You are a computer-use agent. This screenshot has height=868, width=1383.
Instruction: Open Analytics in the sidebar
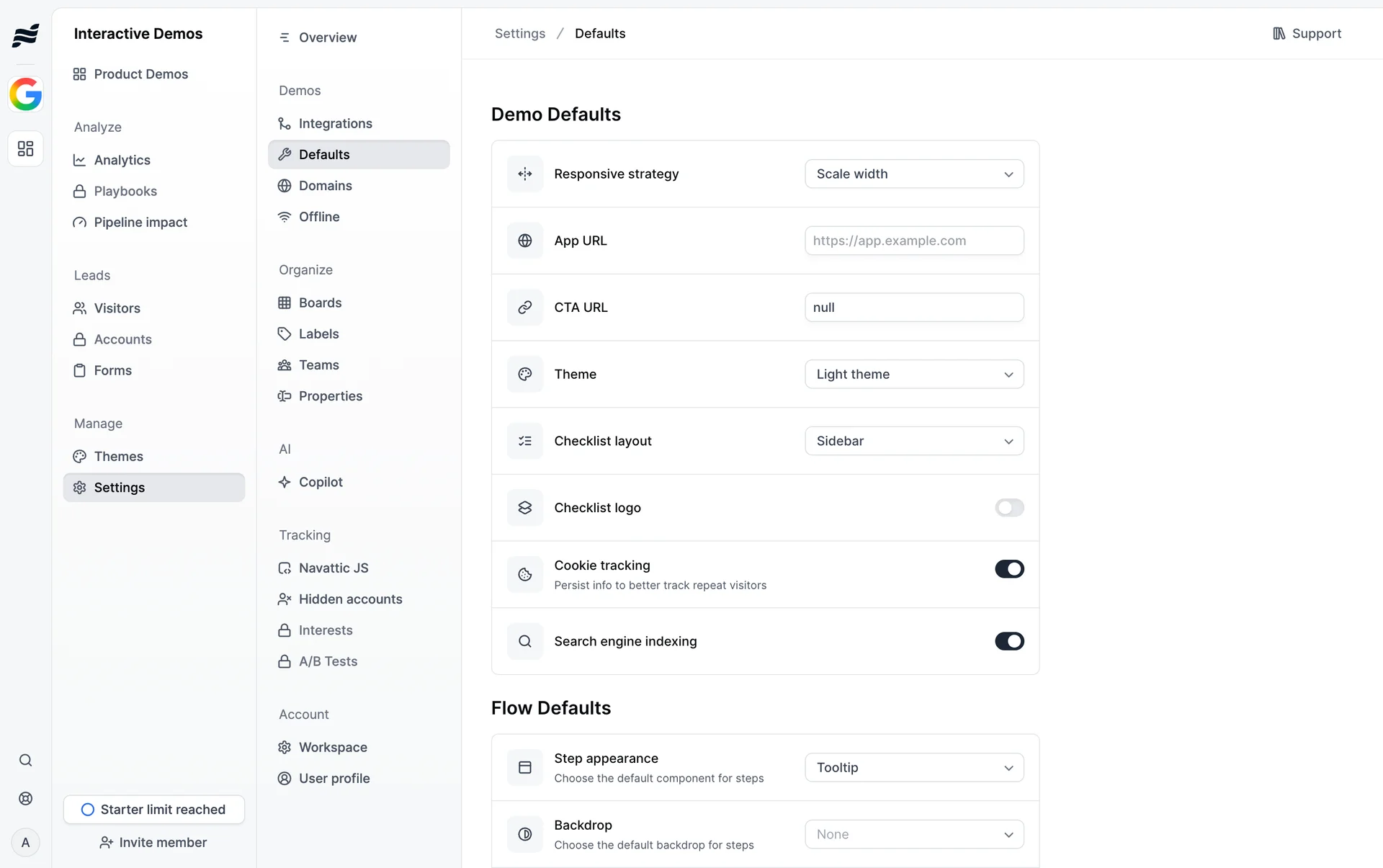click(x=122, y=160)
